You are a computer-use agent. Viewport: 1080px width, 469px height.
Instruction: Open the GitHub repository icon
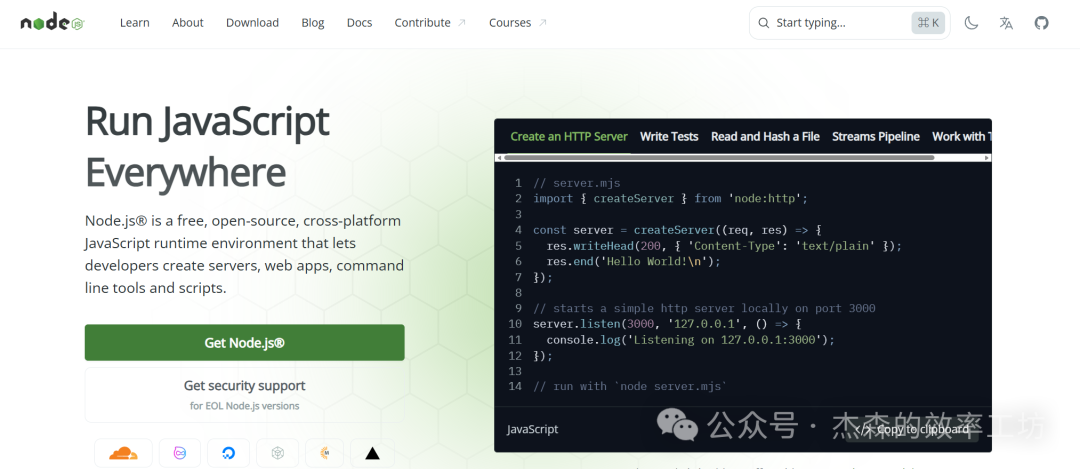pos(1041,23)
